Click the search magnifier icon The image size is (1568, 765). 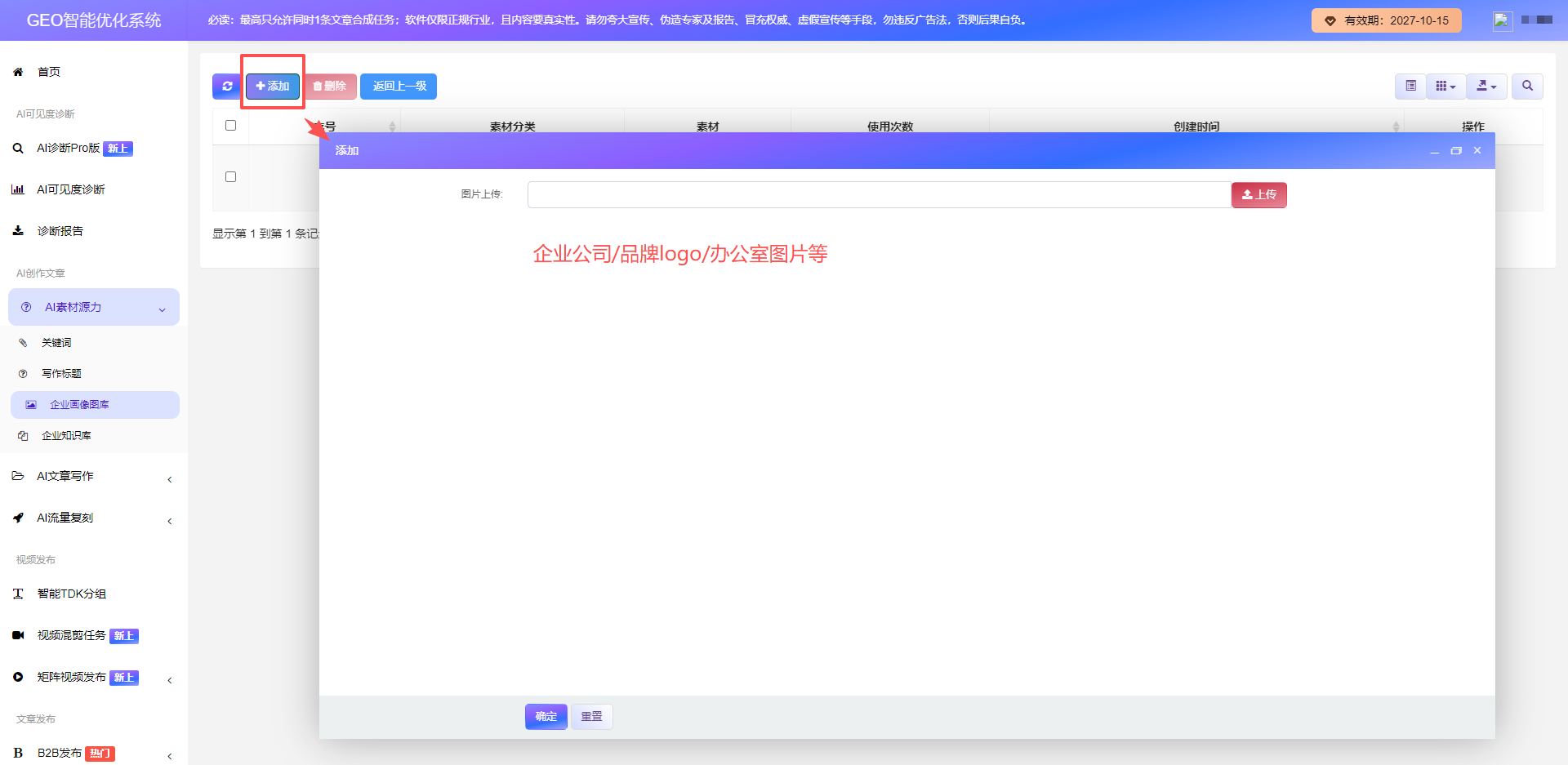[x=1527, y=86]
